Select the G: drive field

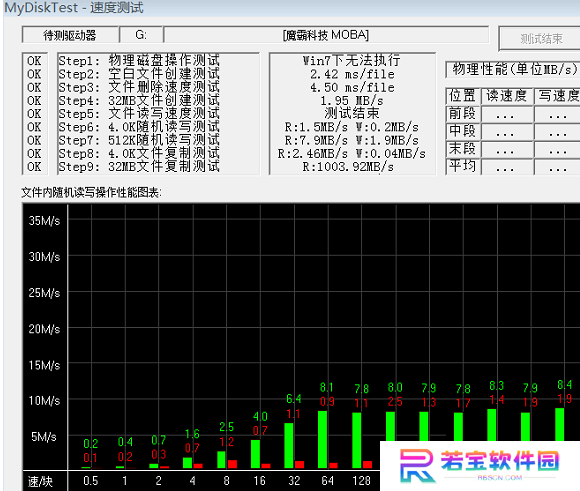pos(141,35)
